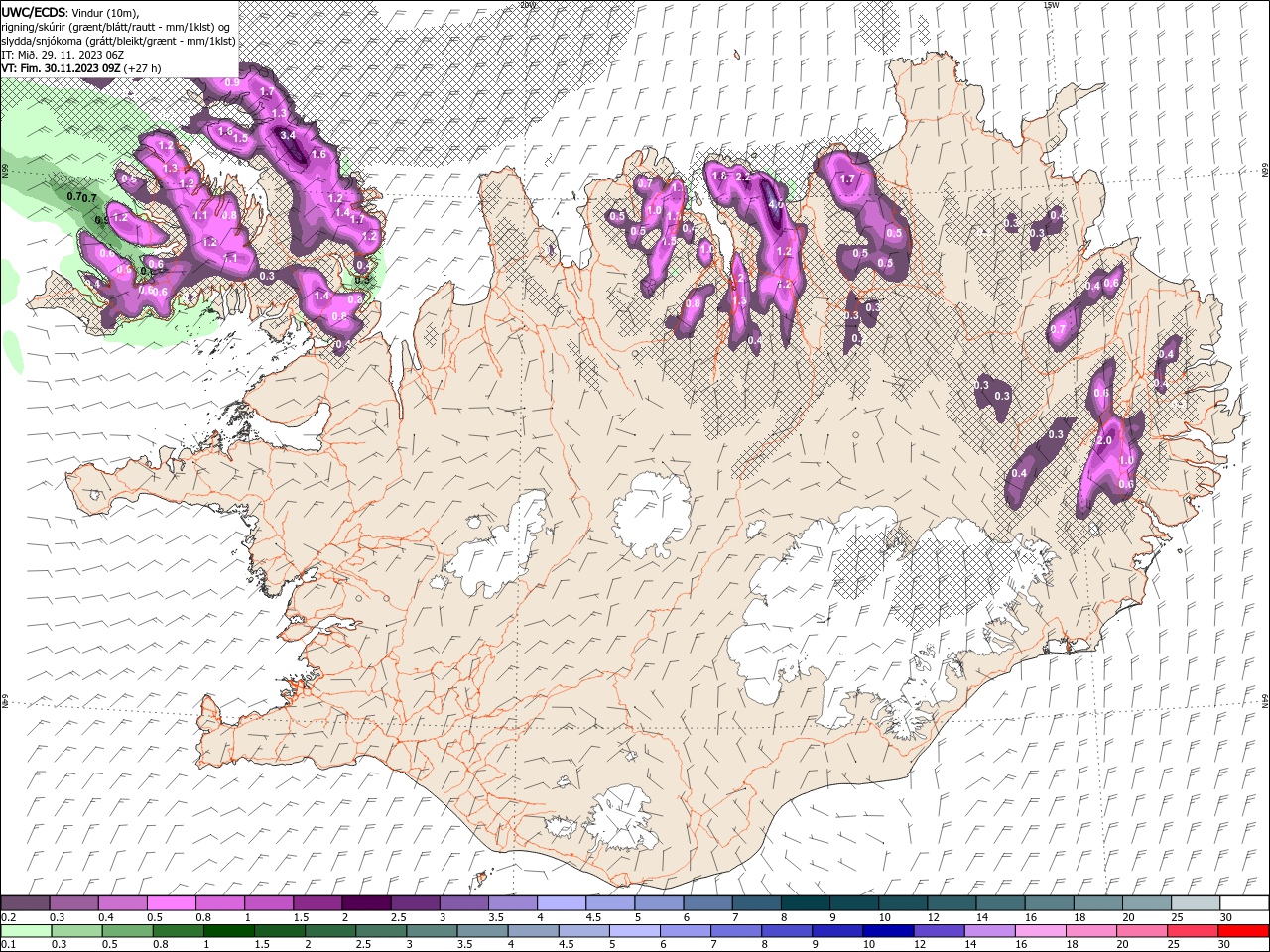Click the 15W longitude label
Screen dimensions: 1270x952
(1051, 5)
